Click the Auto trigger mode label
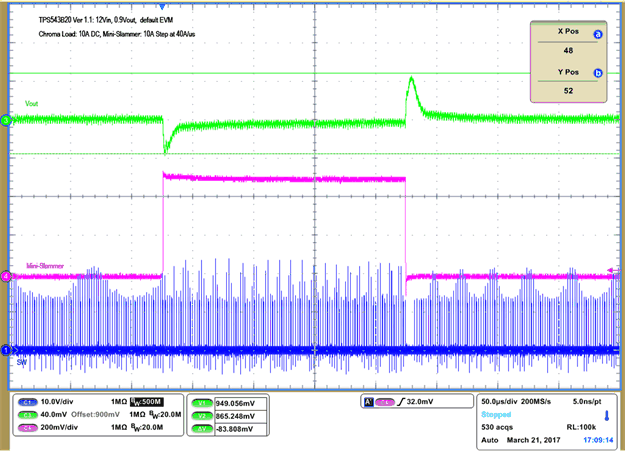 point(490,440)
